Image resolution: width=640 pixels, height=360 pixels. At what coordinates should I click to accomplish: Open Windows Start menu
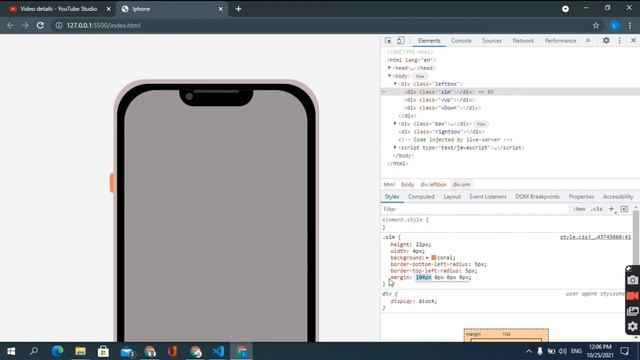pos(11,351)
